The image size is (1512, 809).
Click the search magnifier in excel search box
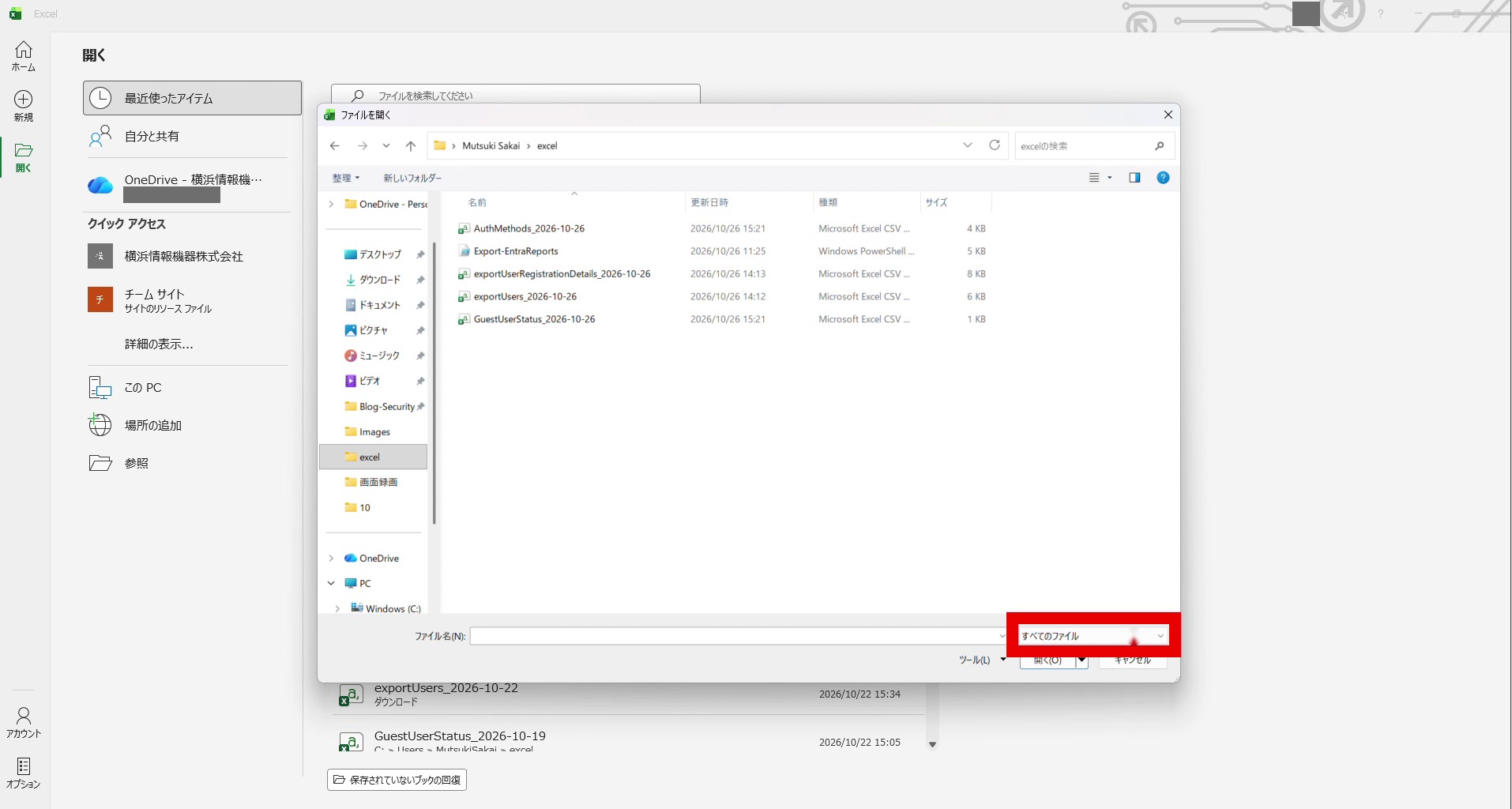coord(1159,146)
